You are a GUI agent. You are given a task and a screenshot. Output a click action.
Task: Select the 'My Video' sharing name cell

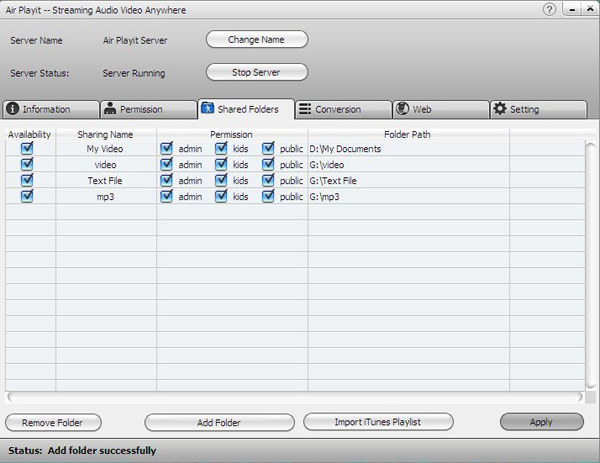coord(106,148)
